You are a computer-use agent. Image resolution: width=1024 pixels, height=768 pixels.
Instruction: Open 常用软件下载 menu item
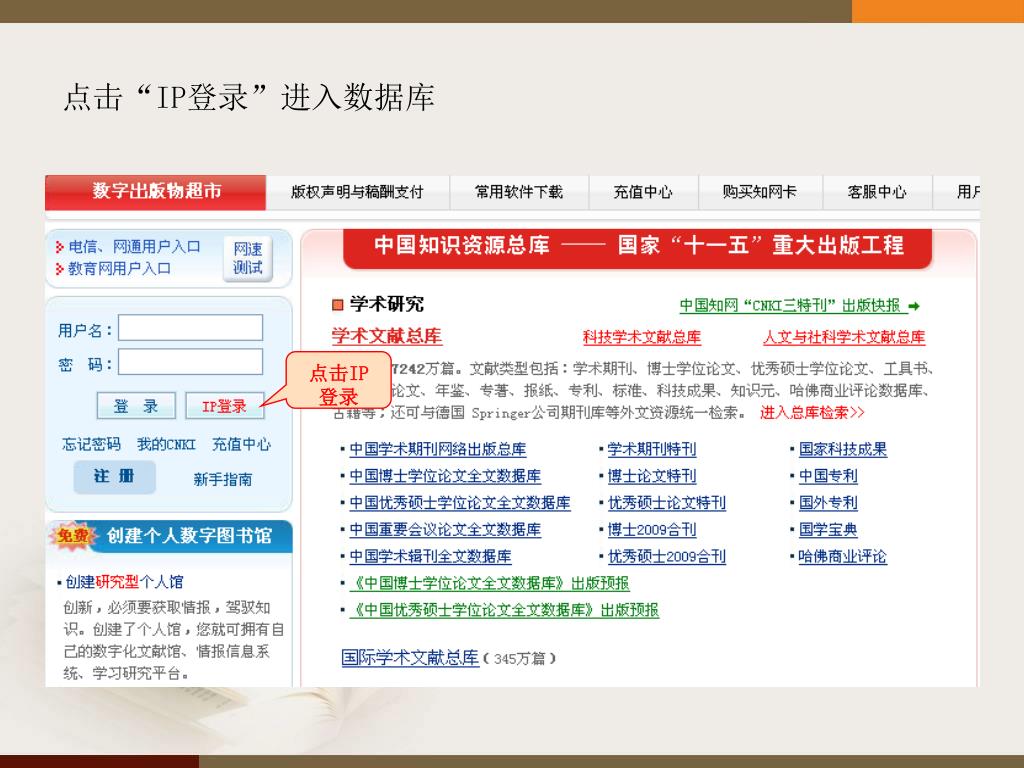tap(519, 192)
